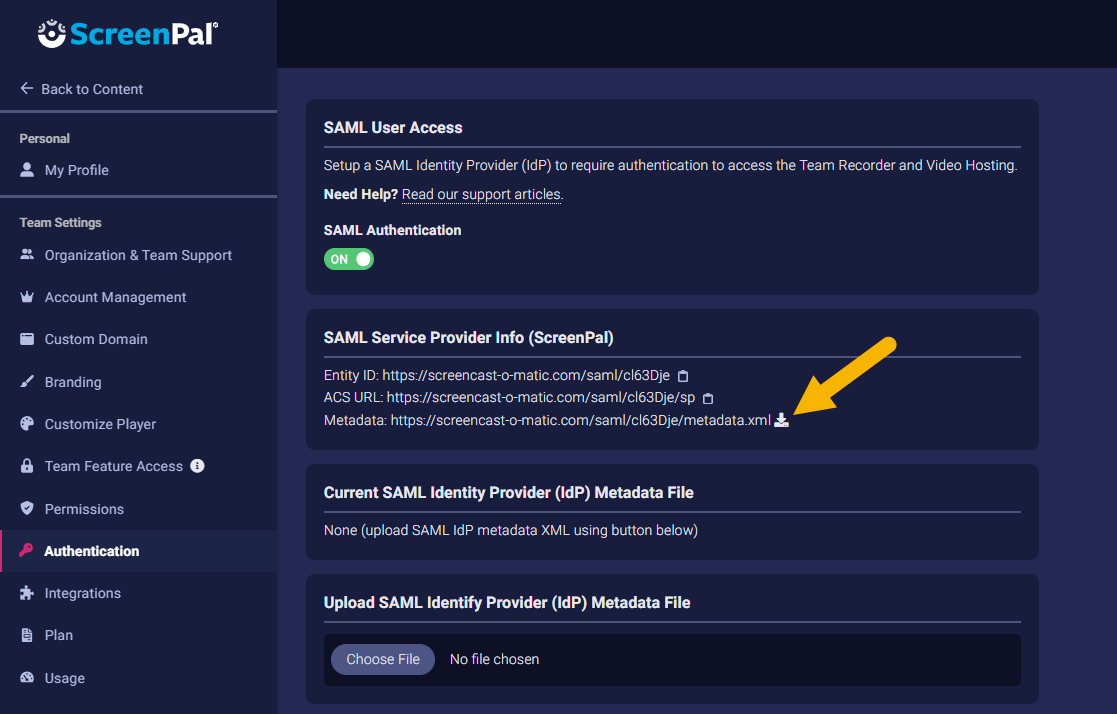
Task: Click the Plan document icon
Action: [27, 635]
